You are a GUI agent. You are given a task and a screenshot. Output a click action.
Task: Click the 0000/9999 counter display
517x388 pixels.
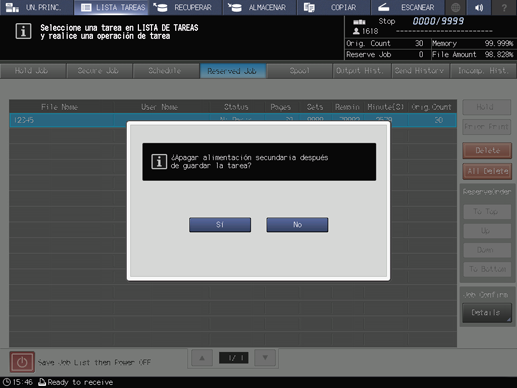(x=438, y=21)
